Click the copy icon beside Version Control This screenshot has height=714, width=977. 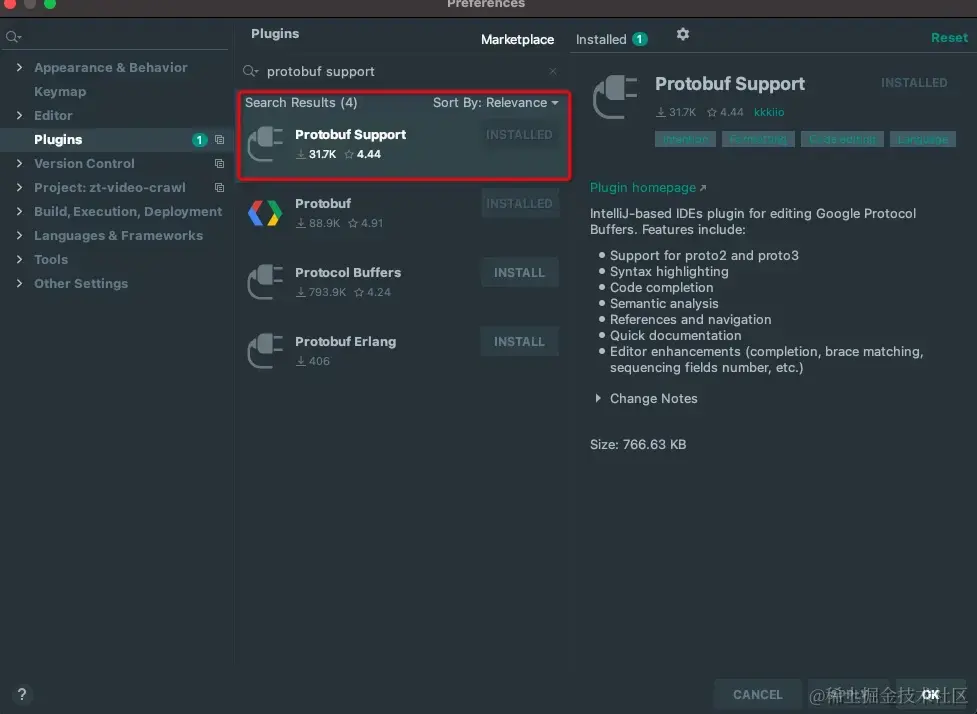coord(219,163)
